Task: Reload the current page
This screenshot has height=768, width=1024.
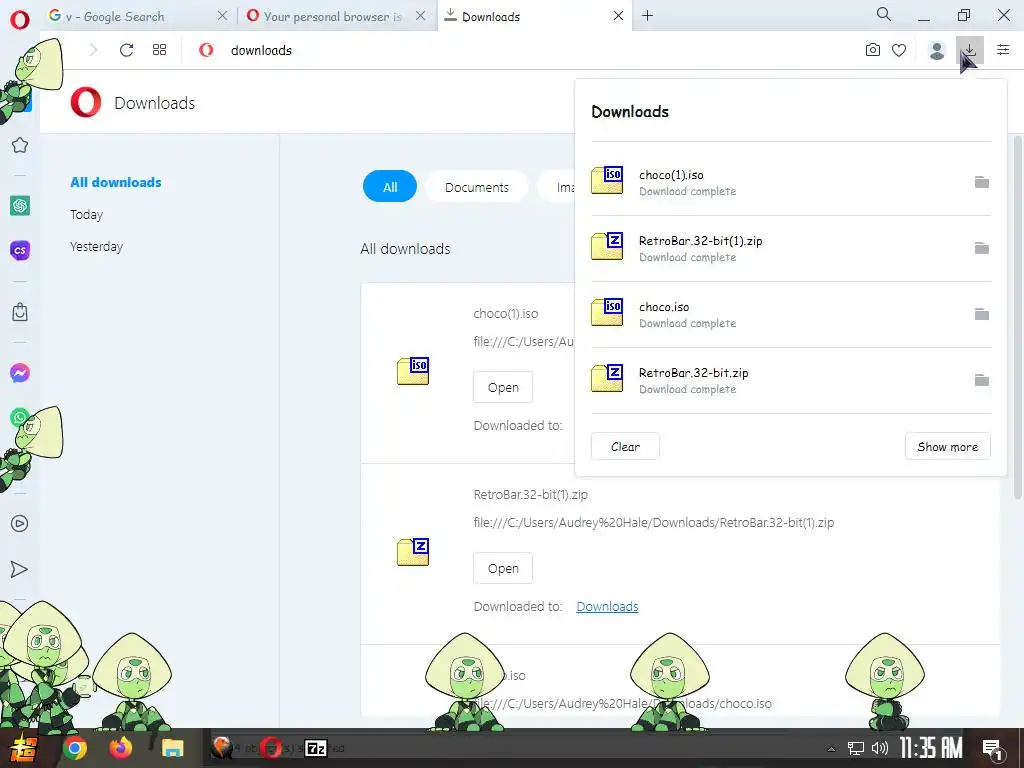Action: [x=127, y=50]
